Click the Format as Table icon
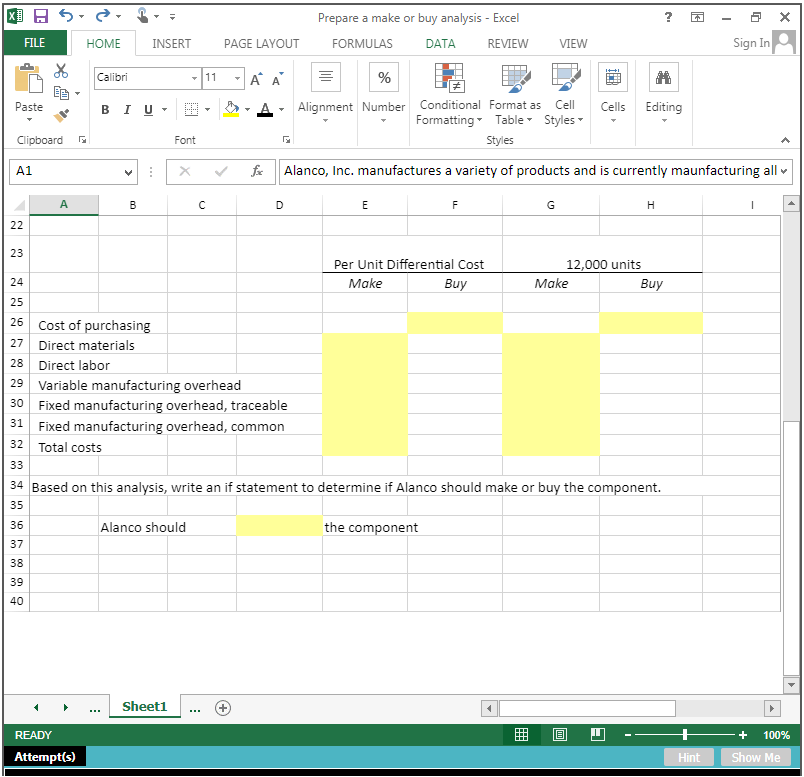804x777 pixels. click(515, 95)
